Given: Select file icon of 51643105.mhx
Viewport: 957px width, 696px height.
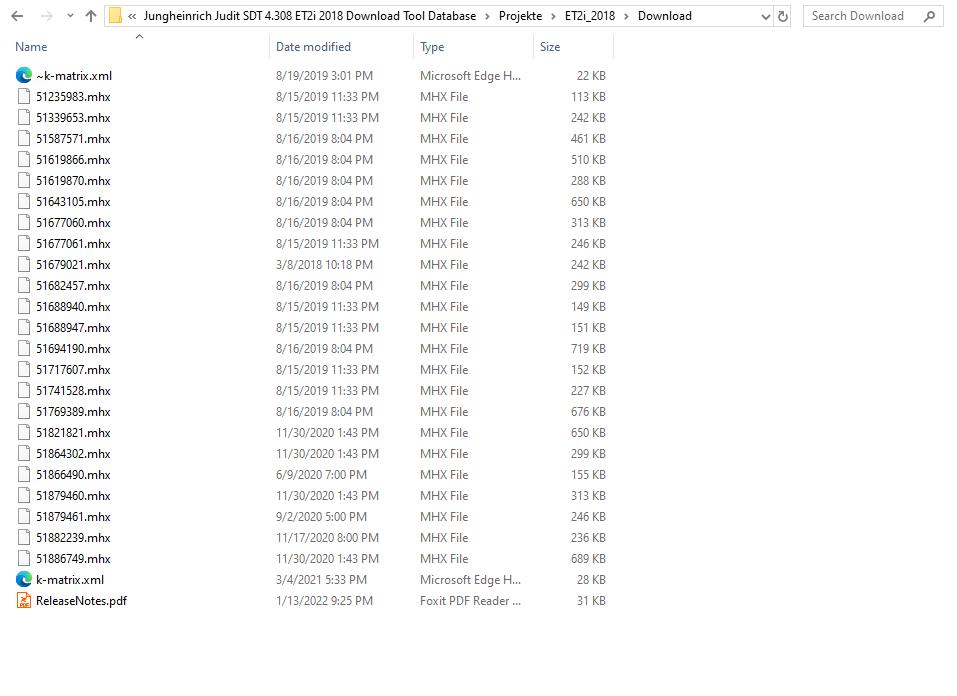Looking at the screenshot, I should point(24,201).
